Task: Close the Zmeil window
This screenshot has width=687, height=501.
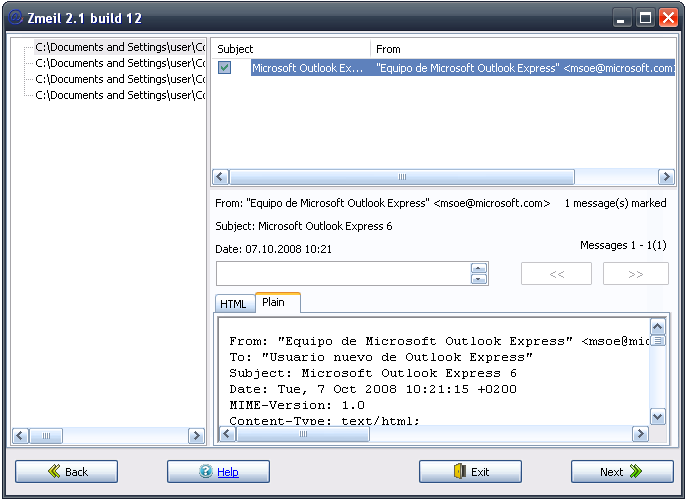Action: point(669,18)
